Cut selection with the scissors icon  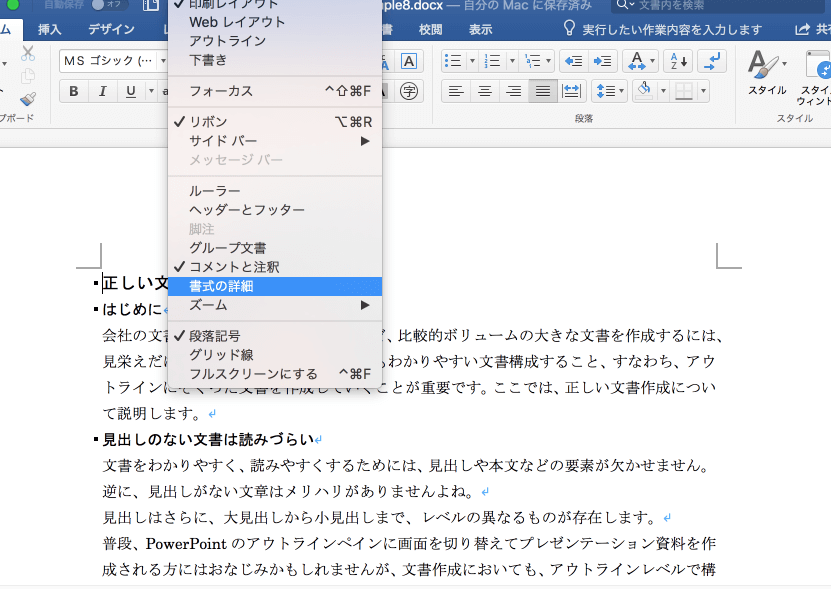pos(28,53)
